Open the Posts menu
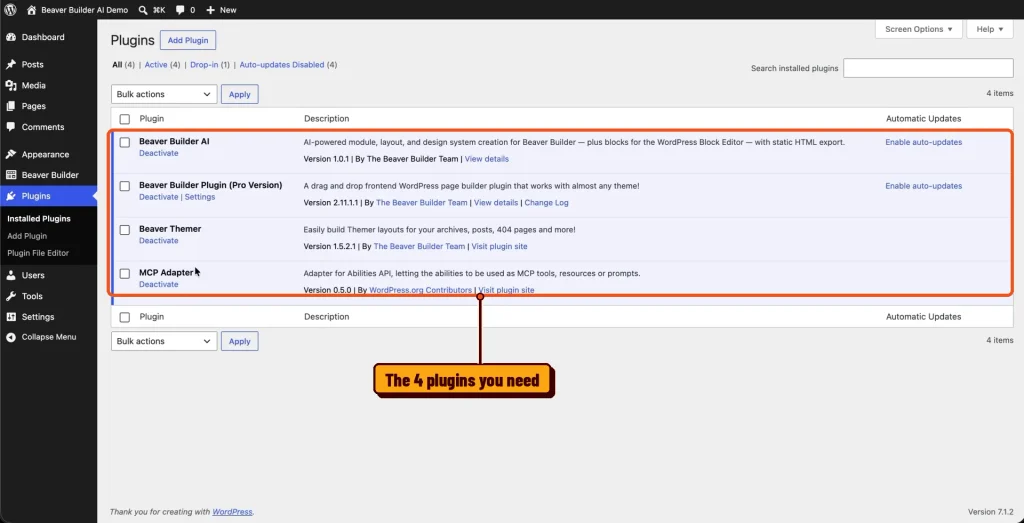The height and width of the screenshot is (523, 1024). [33, 65]
